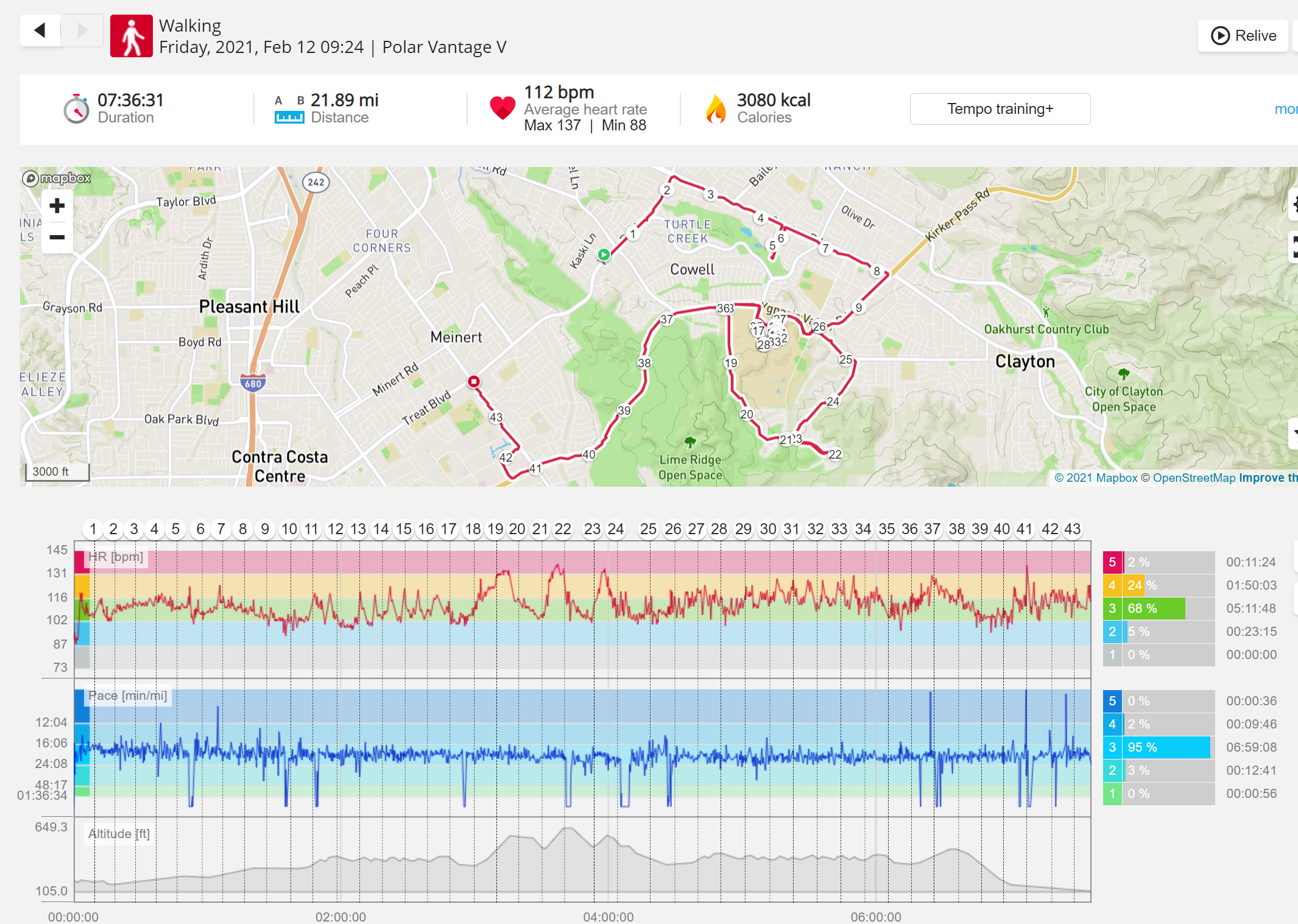
Task: Click pace zone 3 cyan bar
Action: (x=1166, y=747)
